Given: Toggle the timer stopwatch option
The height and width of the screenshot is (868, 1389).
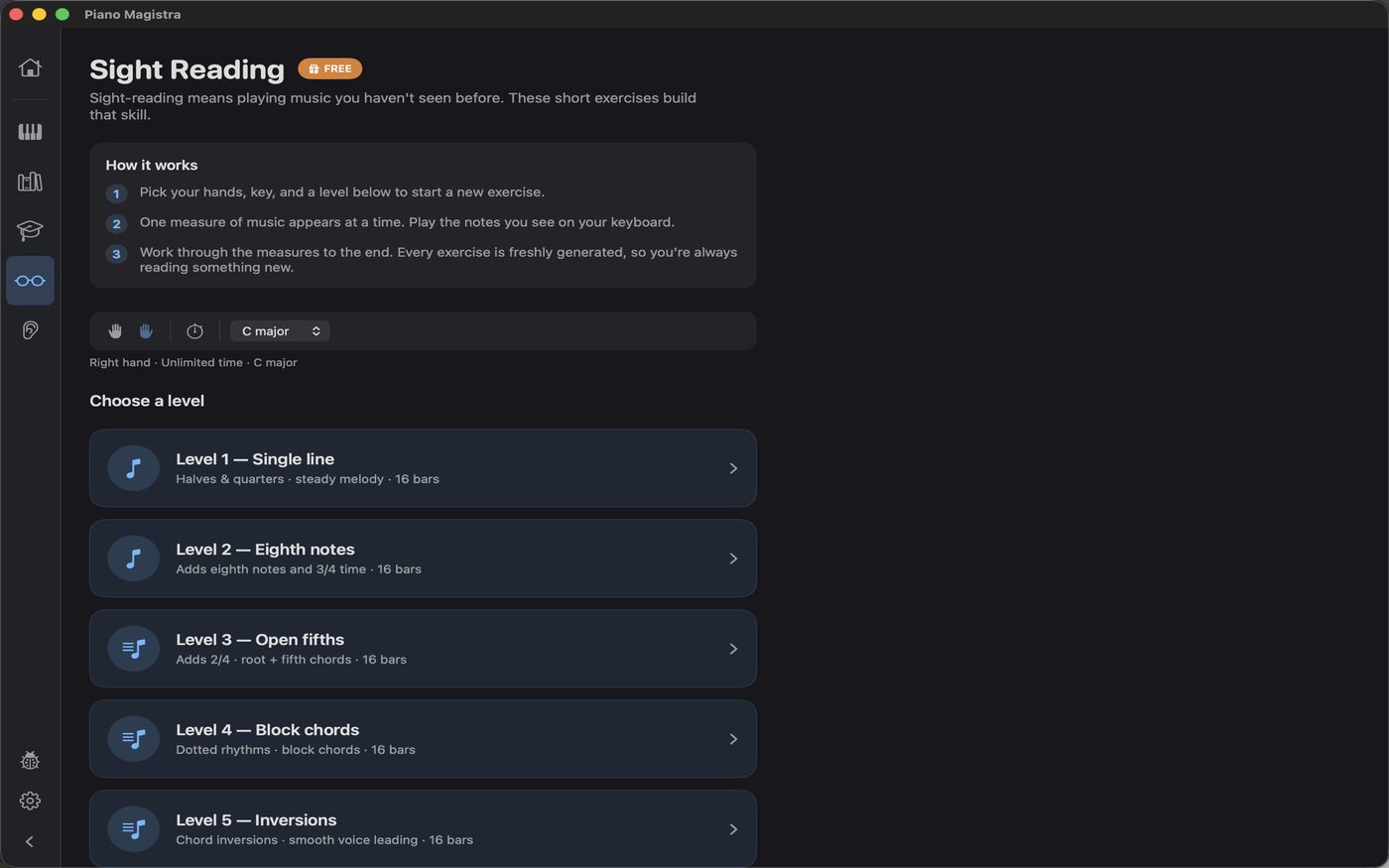Looking at the screenshot, I should tap(194, 331).
